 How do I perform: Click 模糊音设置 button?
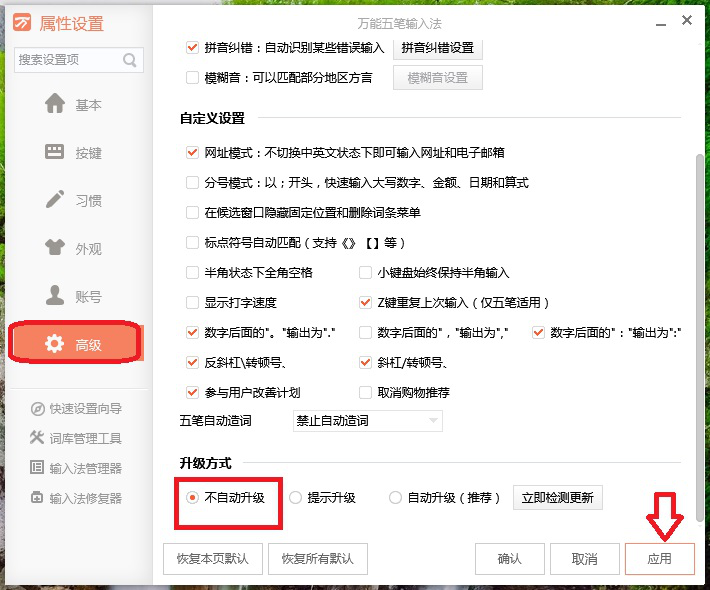coord(437,78)
